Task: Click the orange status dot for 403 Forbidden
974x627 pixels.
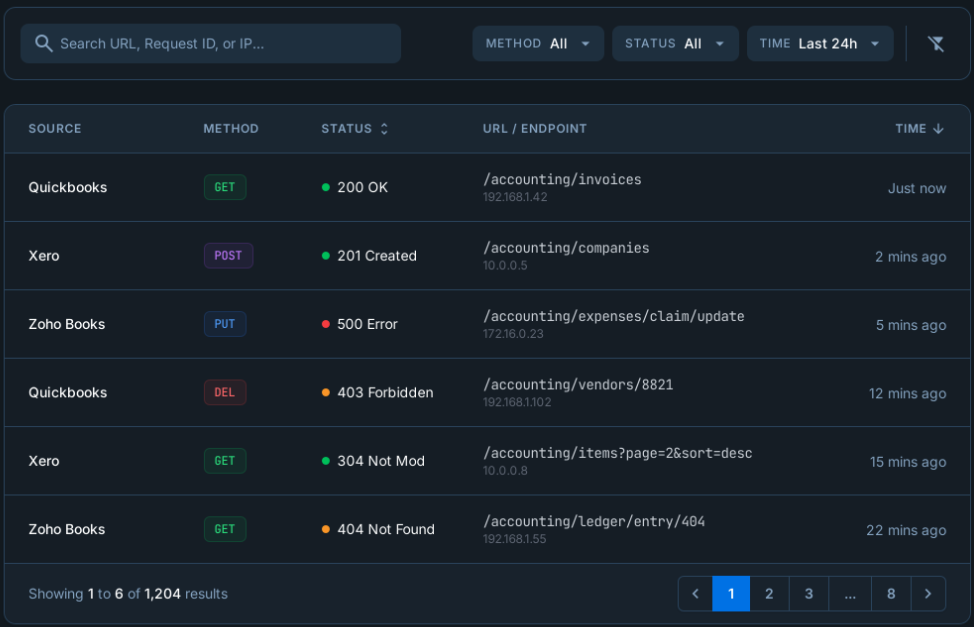Action: click(327, 392)
